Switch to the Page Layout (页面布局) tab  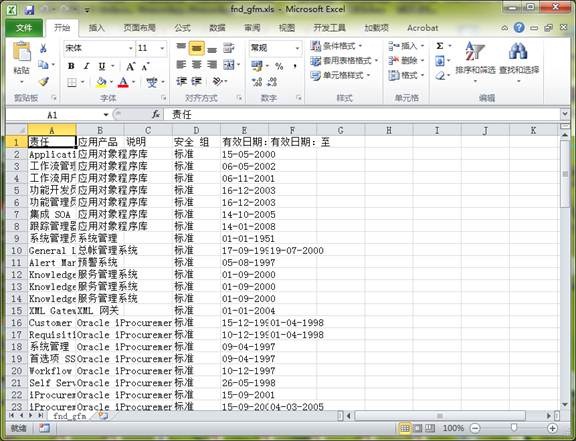140,28
